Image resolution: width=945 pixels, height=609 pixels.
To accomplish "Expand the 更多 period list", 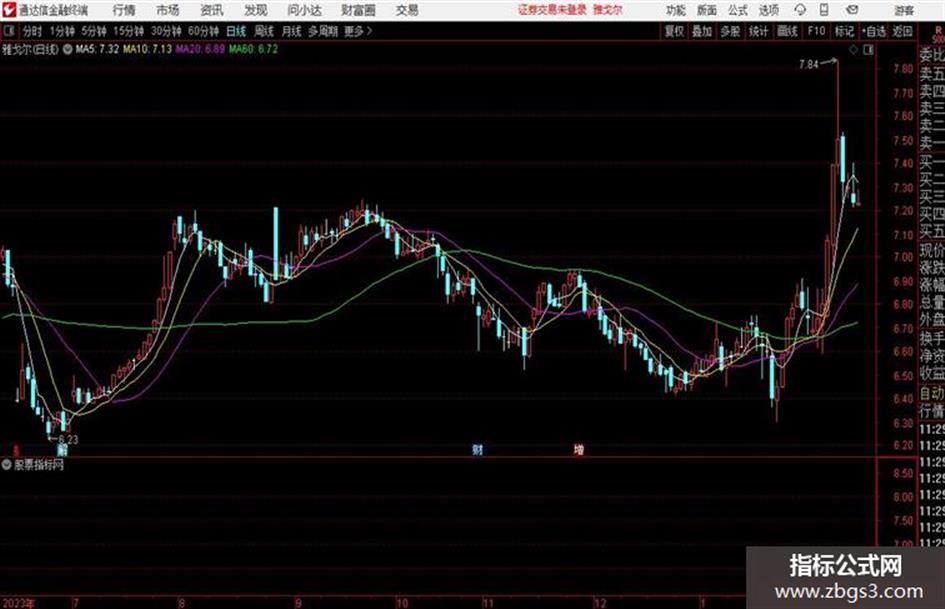I will tap(358, 31).
